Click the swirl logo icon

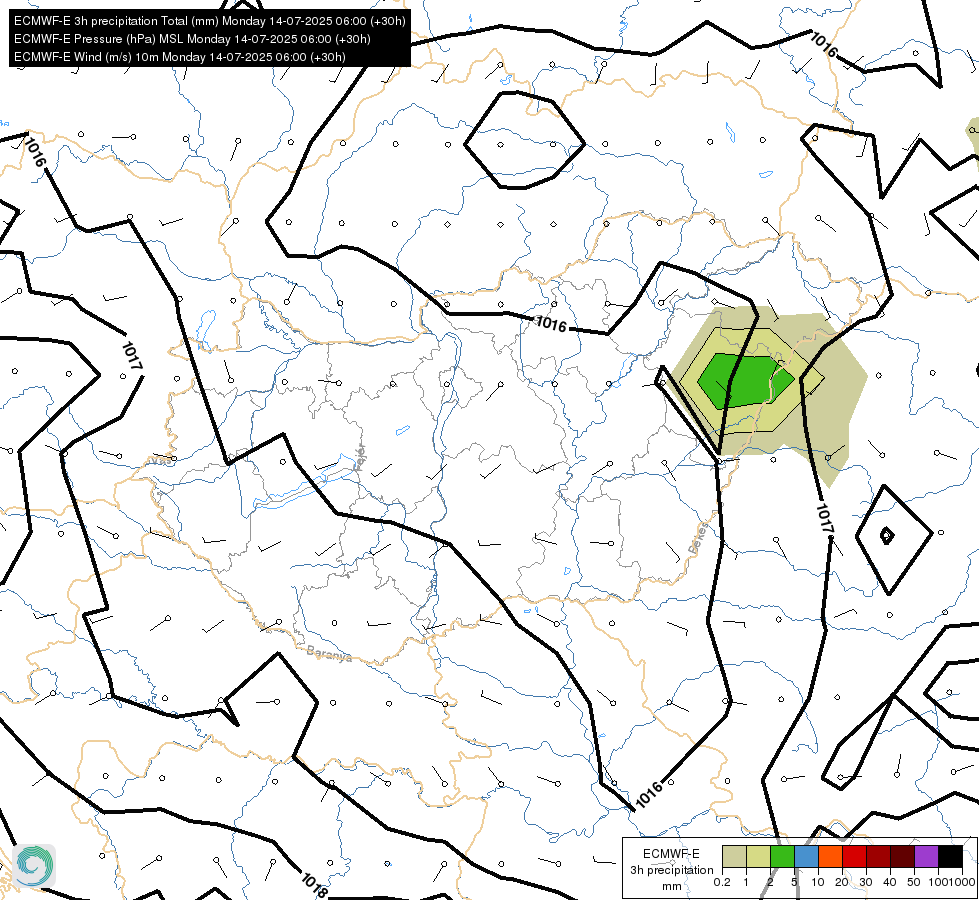point(34,865)
